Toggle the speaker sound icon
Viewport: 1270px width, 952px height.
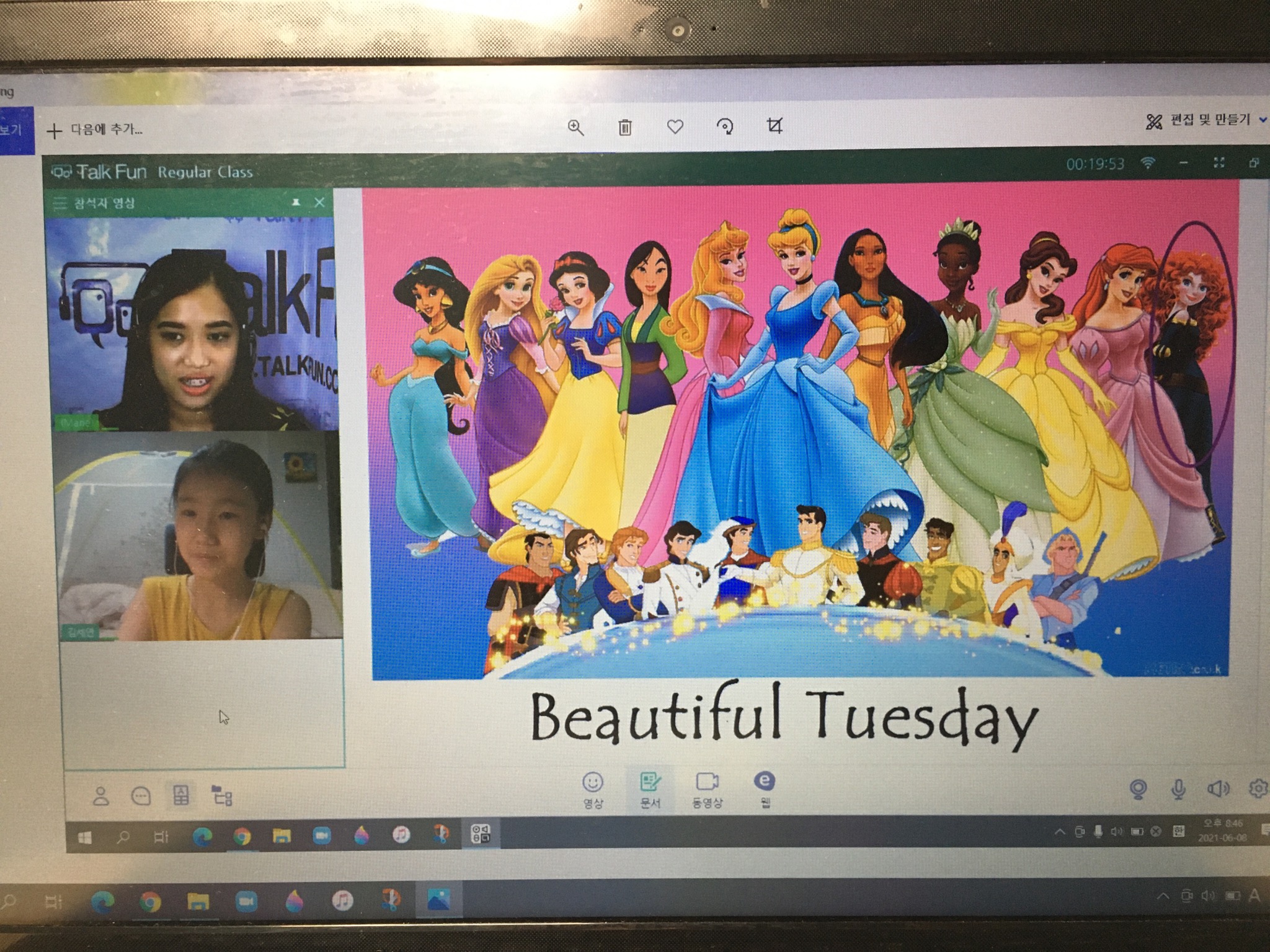tap(1217, 789)
